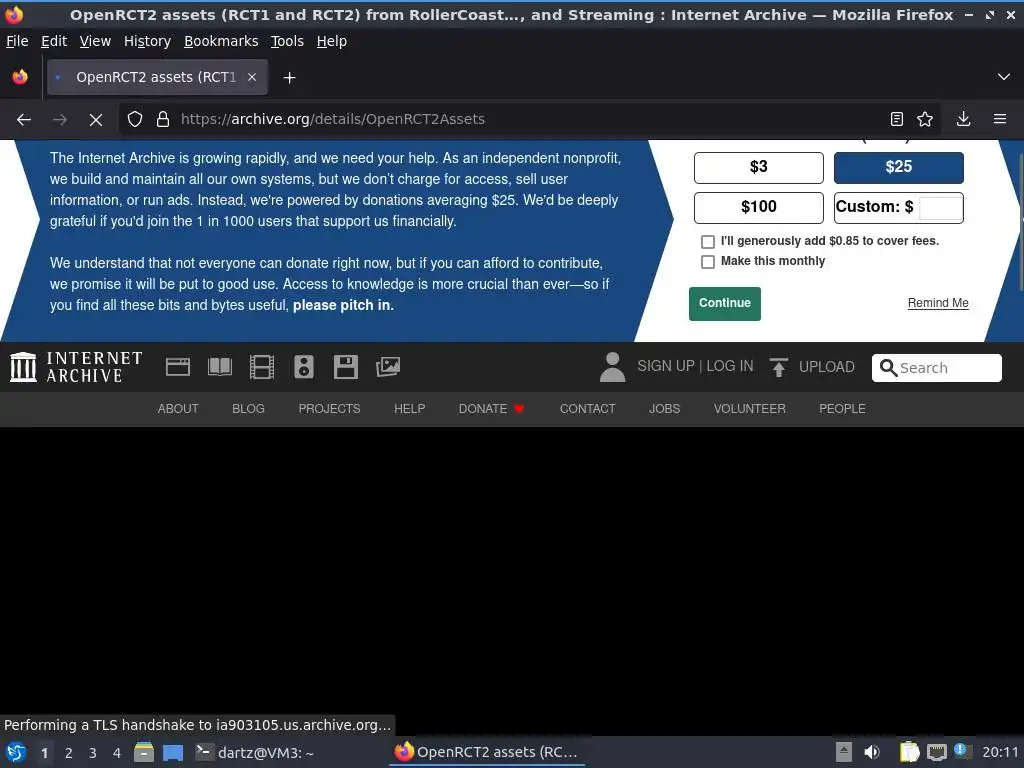Viewport: 1024px width, 768px height.
Task: Click the LOG IN link
Action: coord(729,366)
